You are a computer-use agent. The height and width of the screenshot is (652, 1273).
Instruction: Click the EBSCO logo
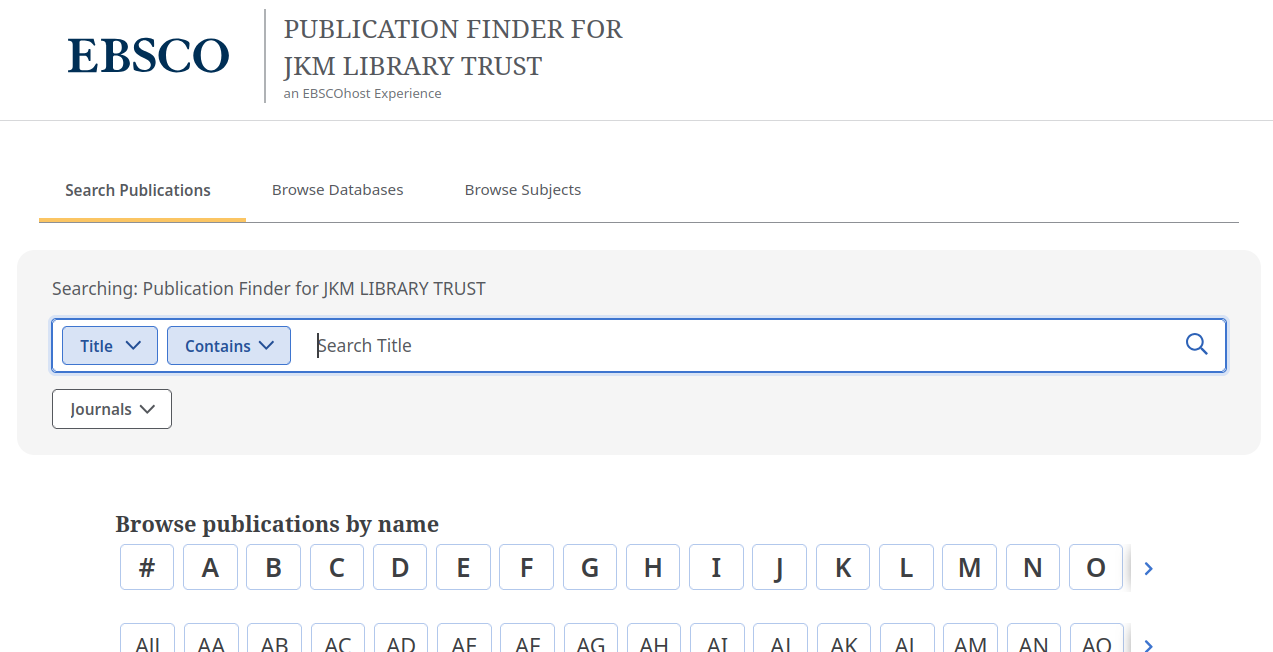tap(148, 57)
